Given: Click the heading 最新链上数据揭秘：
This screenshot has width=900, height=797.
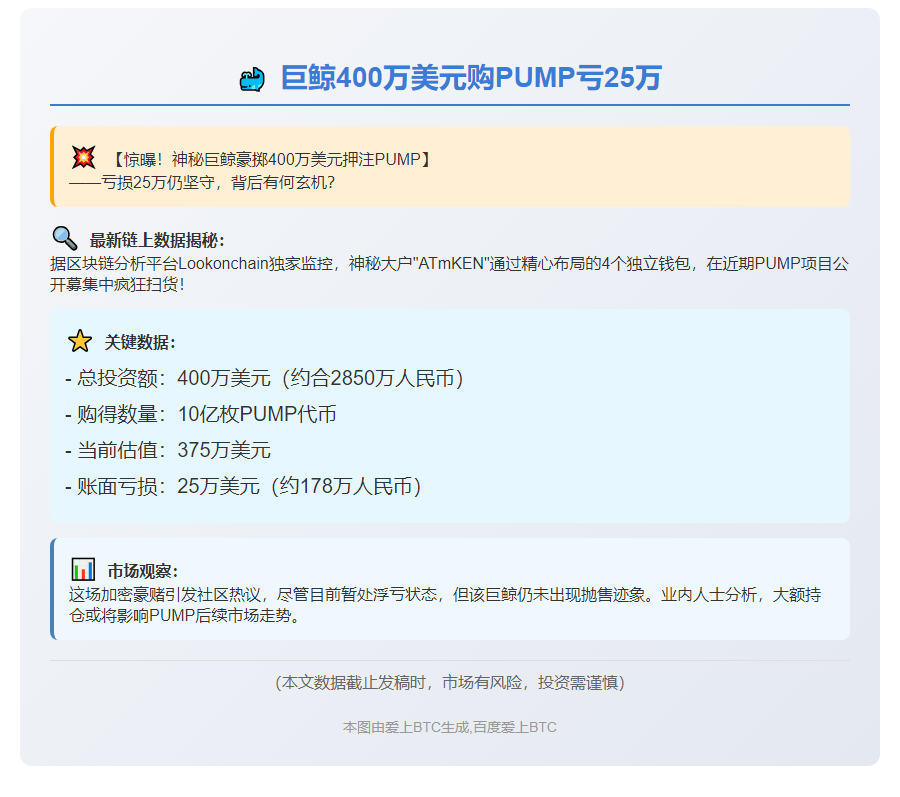Looking at the screenshot, I should tap(157, 240).
